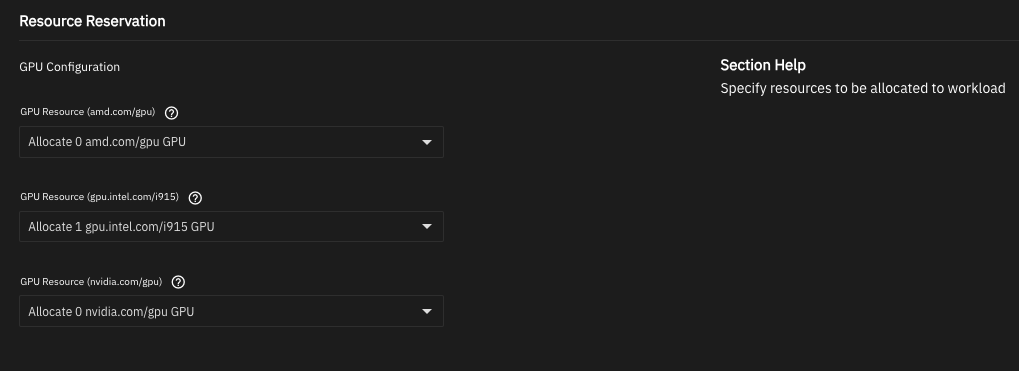Open help tooltip for amd.com/gpu resource
The height and width of the screenshot is (371, 1019).
coord(172,113)
